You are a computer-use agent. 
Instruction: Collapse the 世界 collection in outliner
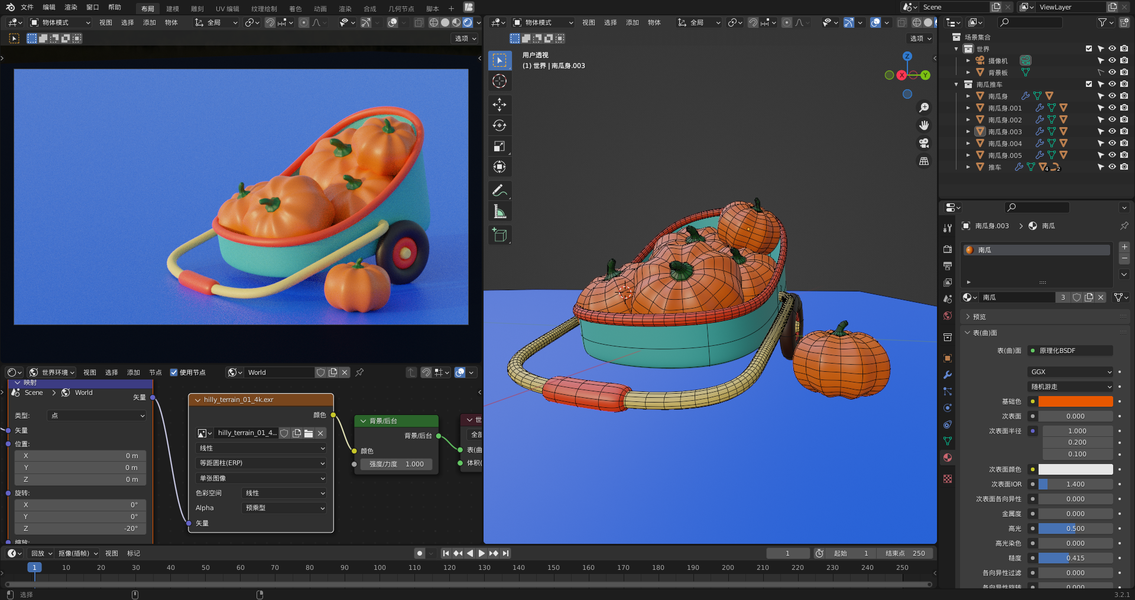(x=957, y=48)
